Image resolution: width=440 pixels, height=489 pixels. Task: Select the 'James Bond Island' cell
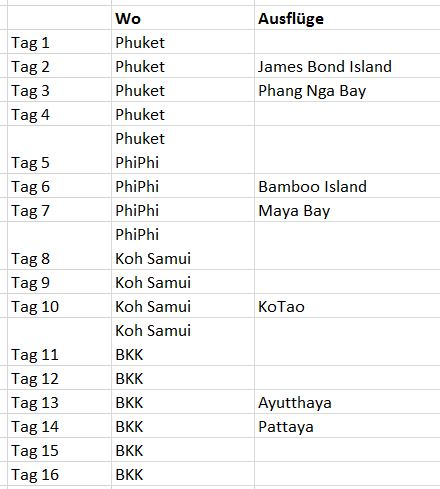click(x=347, y=66)
